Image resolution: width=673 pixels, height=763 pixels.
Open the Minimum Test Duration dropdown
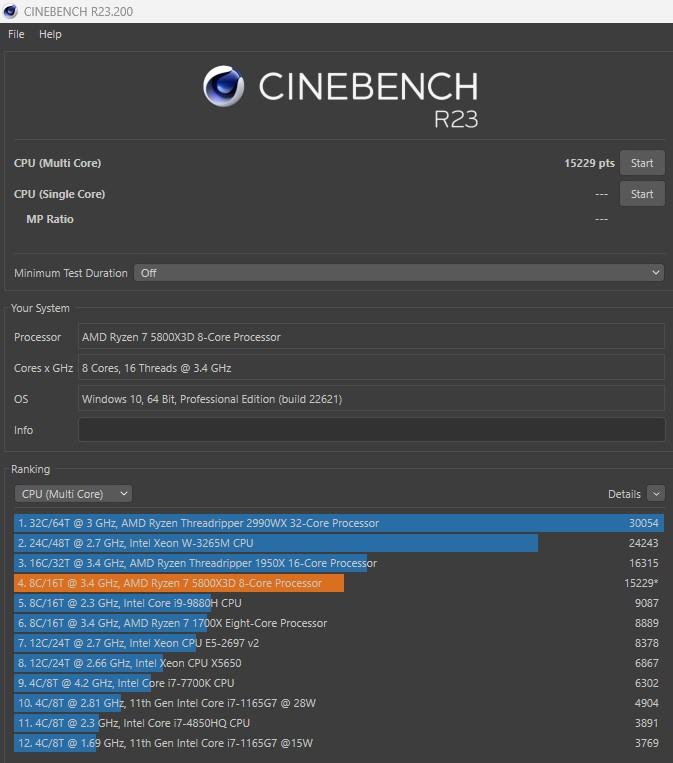[x=399, y=273]
